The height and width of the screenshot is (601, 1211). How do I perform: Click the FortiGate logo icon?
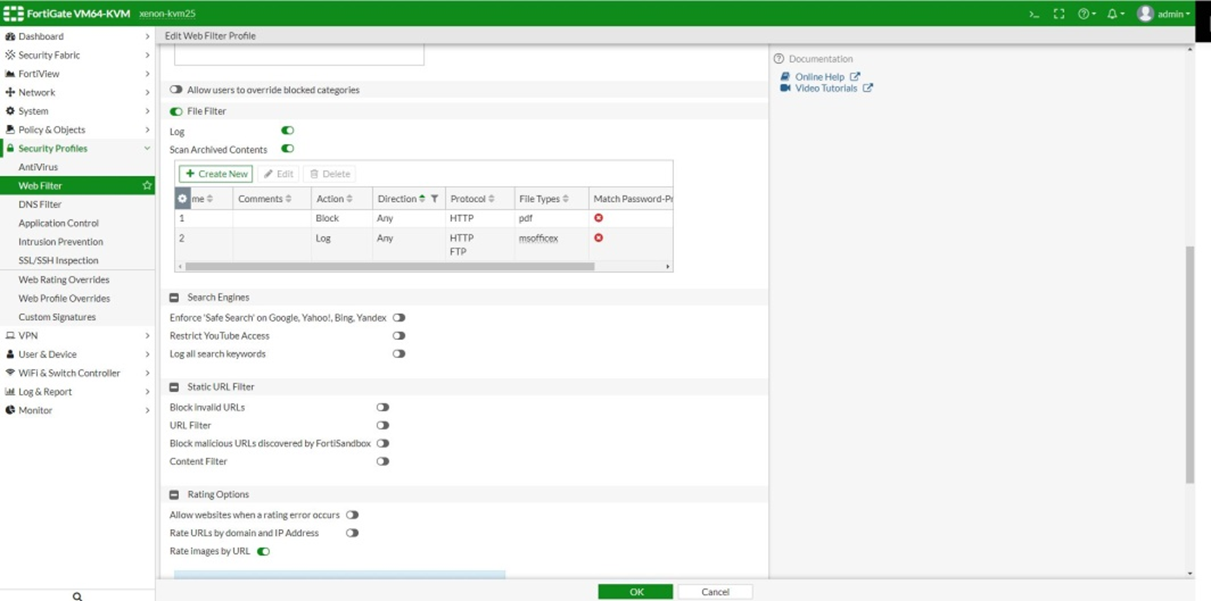(13, 14)
